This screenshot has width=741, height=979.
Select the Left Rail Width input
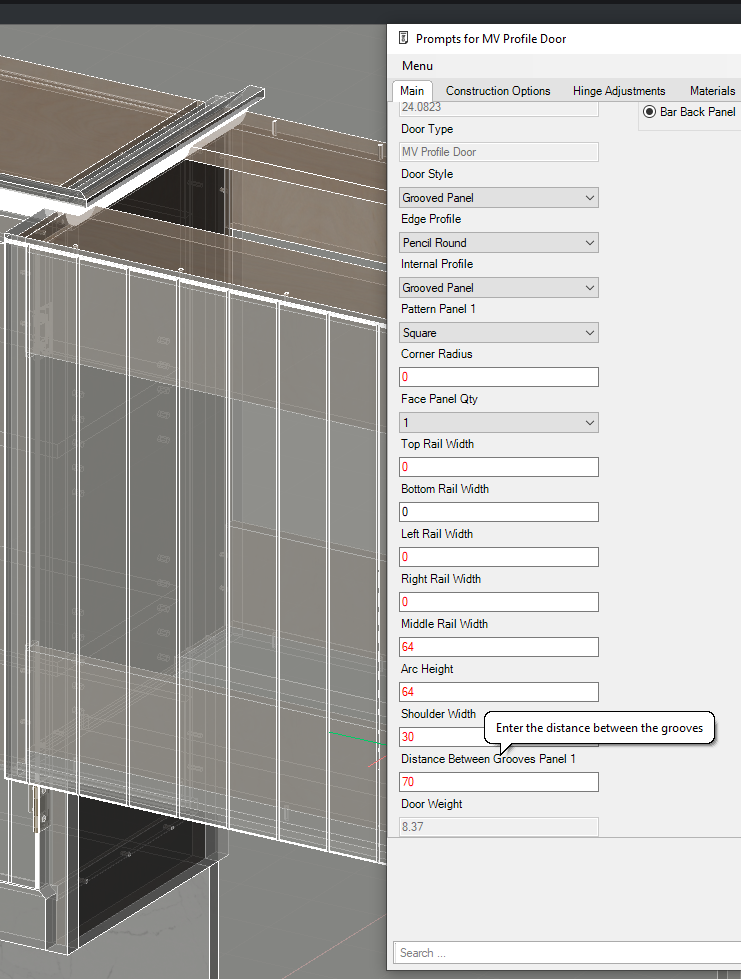tap(499, 557)
